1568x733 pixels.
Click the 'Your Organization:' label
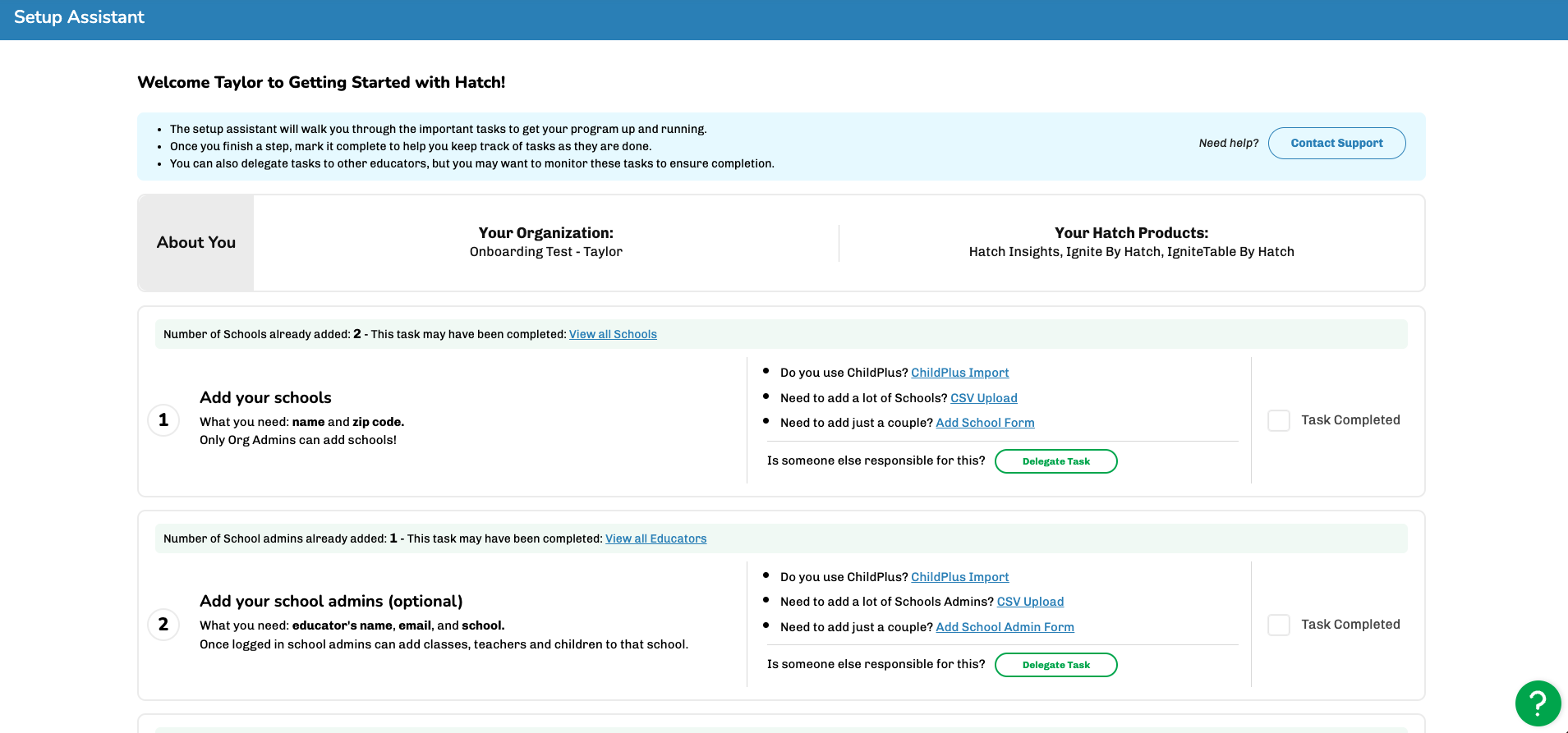546,233
